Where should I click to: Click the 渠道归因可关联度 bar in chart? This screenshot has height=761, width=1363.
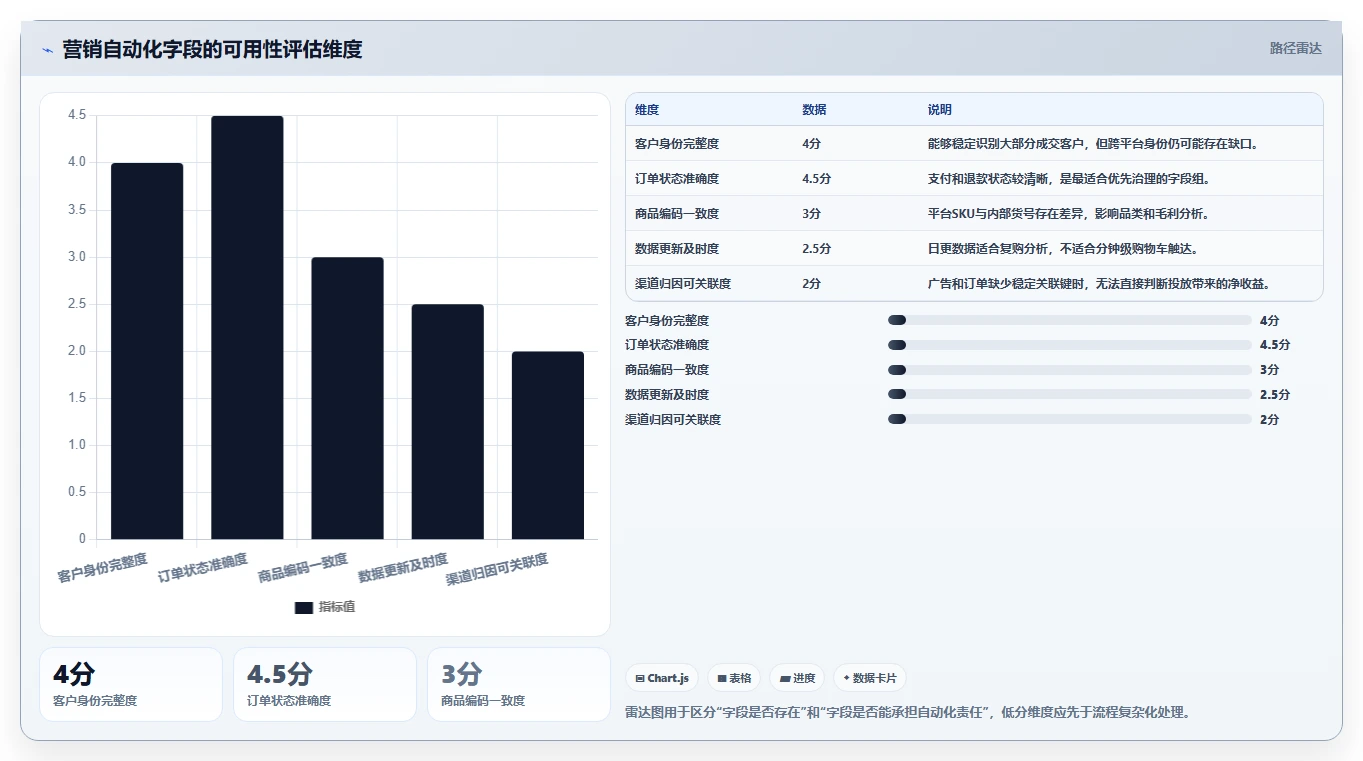coord(548,445)
